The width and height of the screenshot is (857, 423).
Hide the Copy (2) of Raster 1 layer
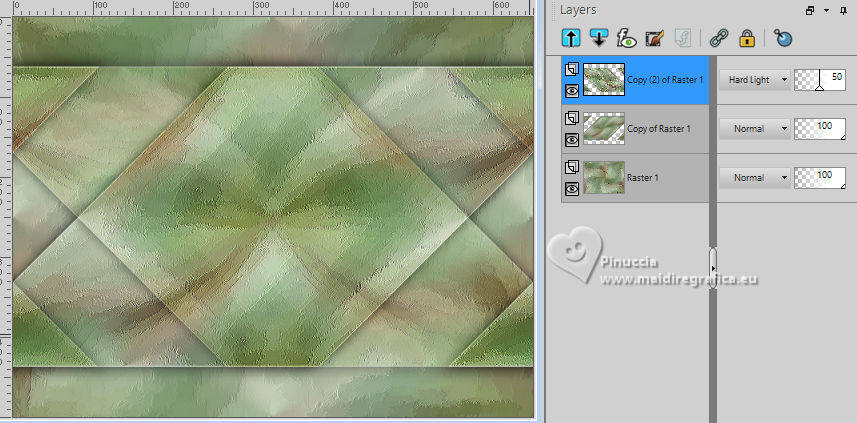(572, 91)
